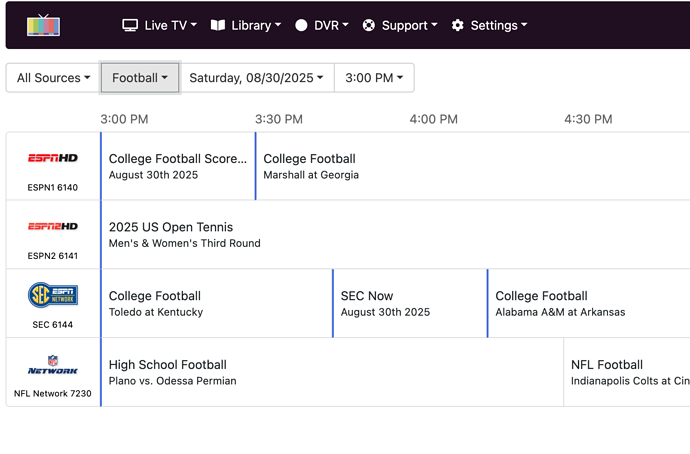The height and width of the screenshot is (454, 690).
Task: Click the NFL Network channel logo
Action: tap(53, 365)
